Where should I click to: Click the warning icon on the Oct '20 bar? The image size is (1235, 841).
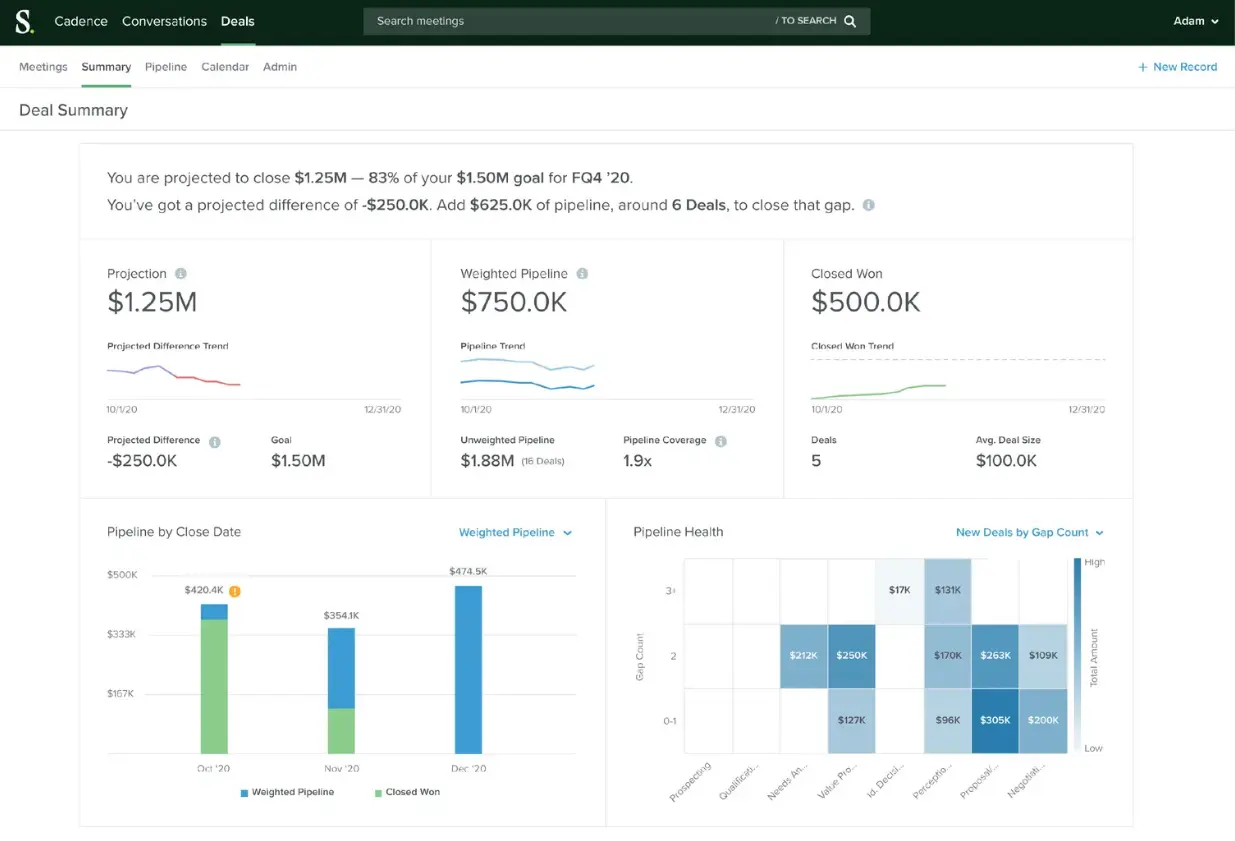click(x=233, y=590)
